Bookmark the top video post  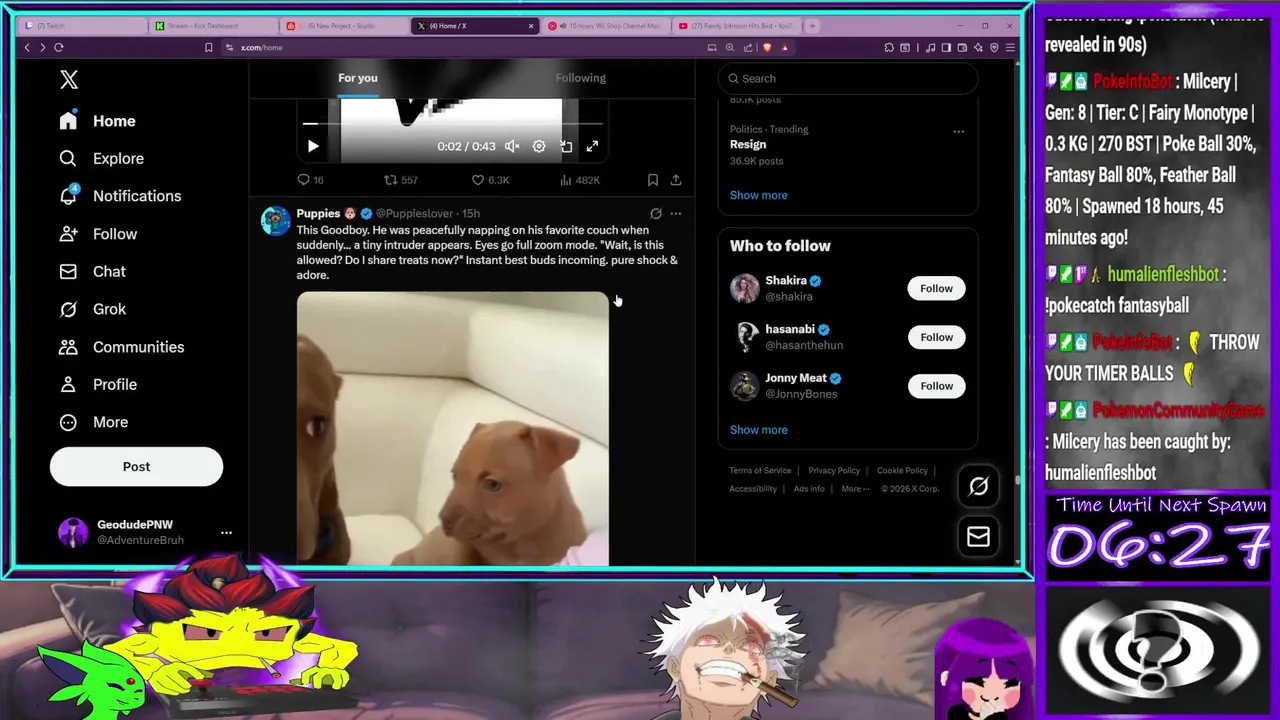(x=653, y=180)
